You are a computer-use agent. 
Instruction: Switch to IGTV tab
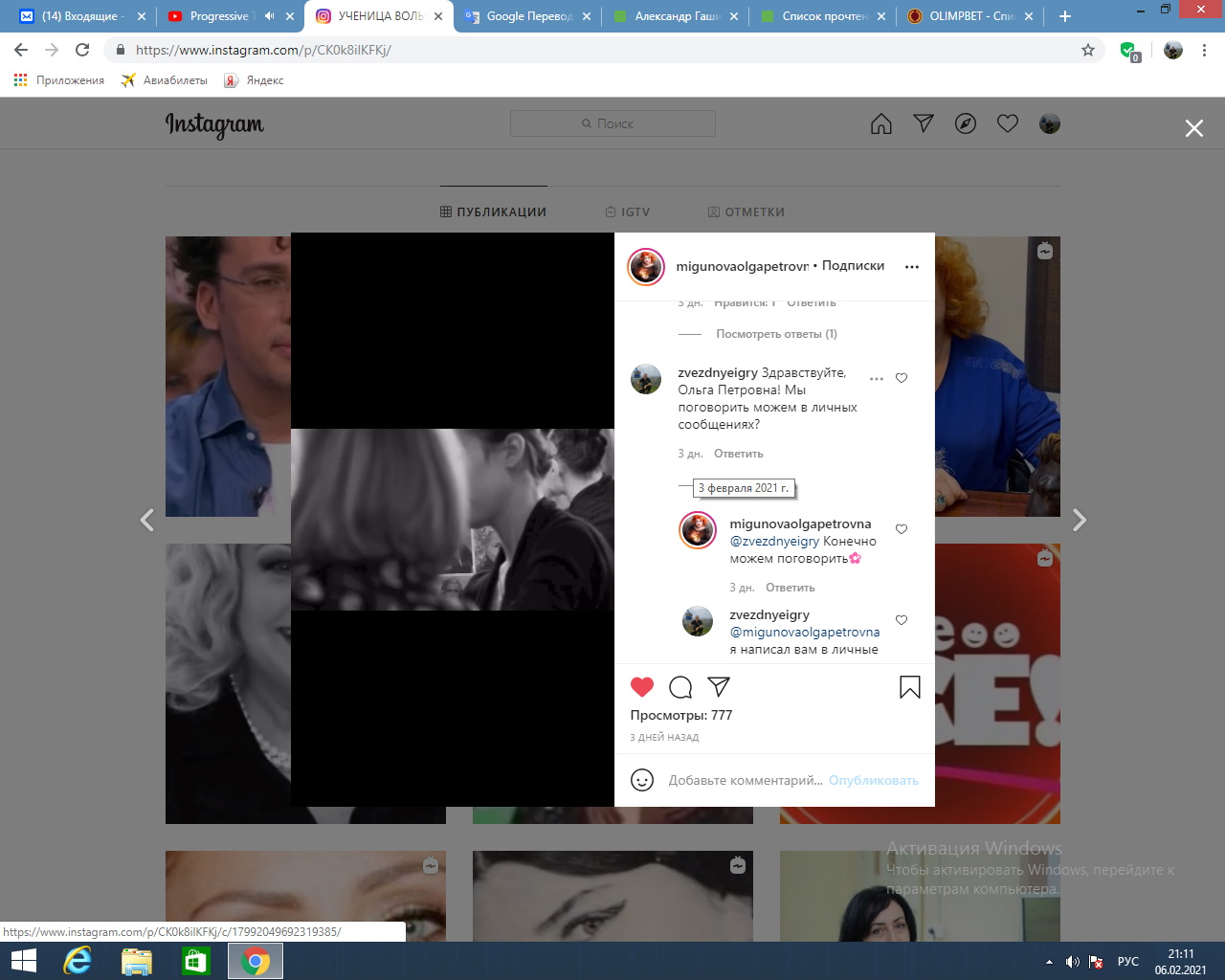point(628,212)
